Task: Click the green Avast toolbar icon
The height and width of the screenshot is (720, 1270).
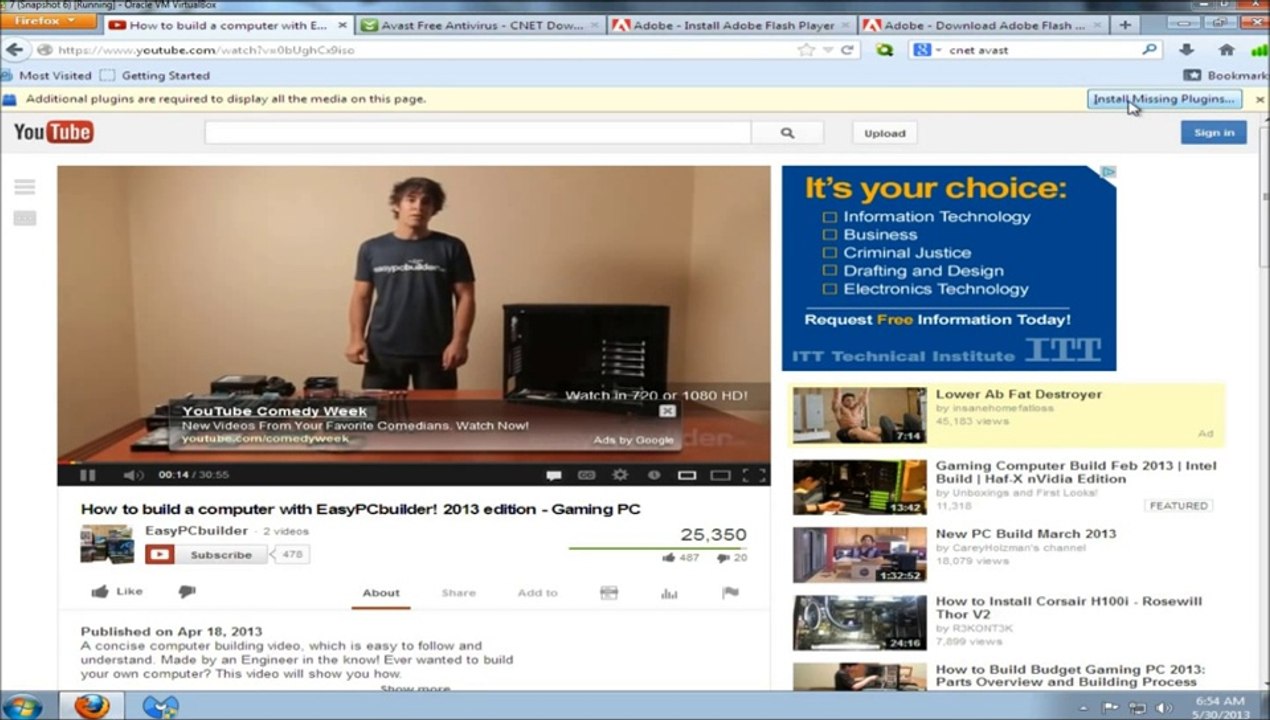Action: [x=885, y=50]
